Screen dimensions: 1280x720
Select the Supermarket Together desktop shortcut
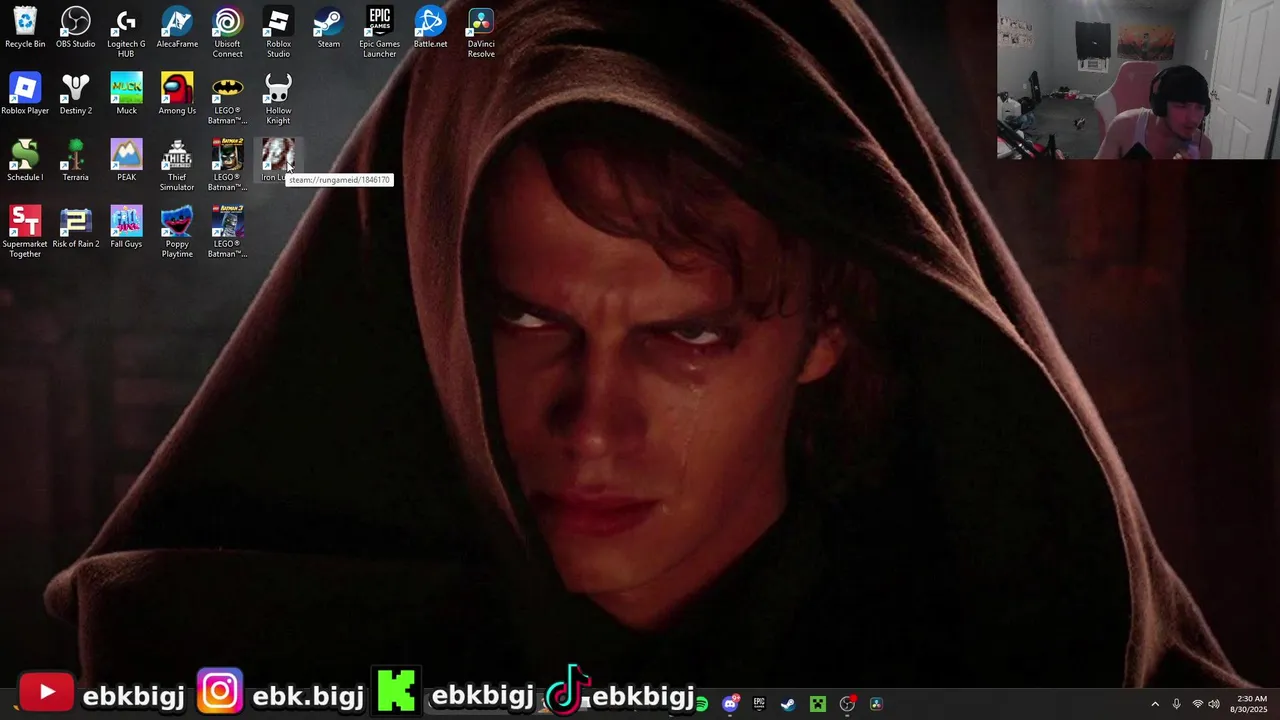tap(25, 232)
